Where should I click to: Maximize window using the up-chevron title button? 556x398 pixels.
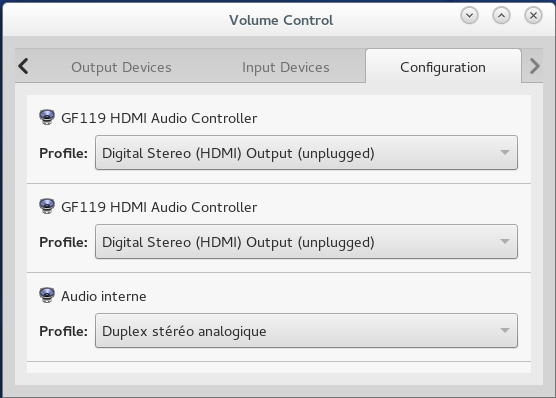(x=501, y=16)
